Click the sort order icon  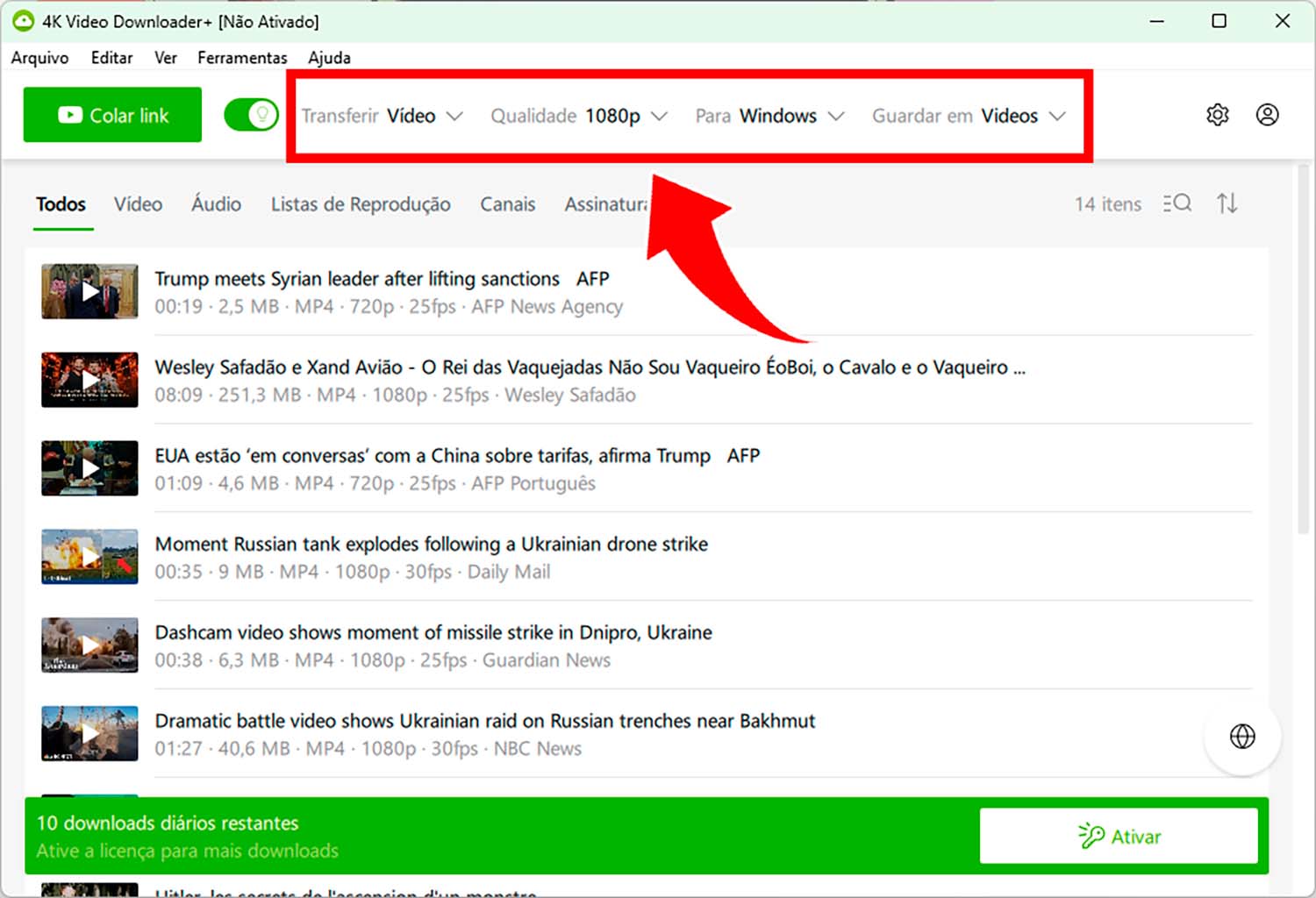coord(1227,203)
